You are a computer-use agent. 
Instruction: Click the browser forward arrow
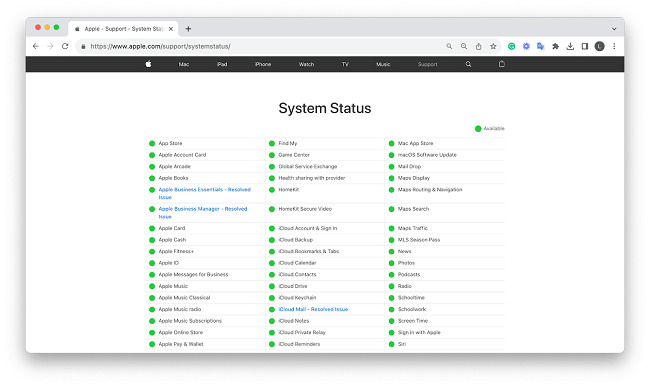(x=50, y=46)
